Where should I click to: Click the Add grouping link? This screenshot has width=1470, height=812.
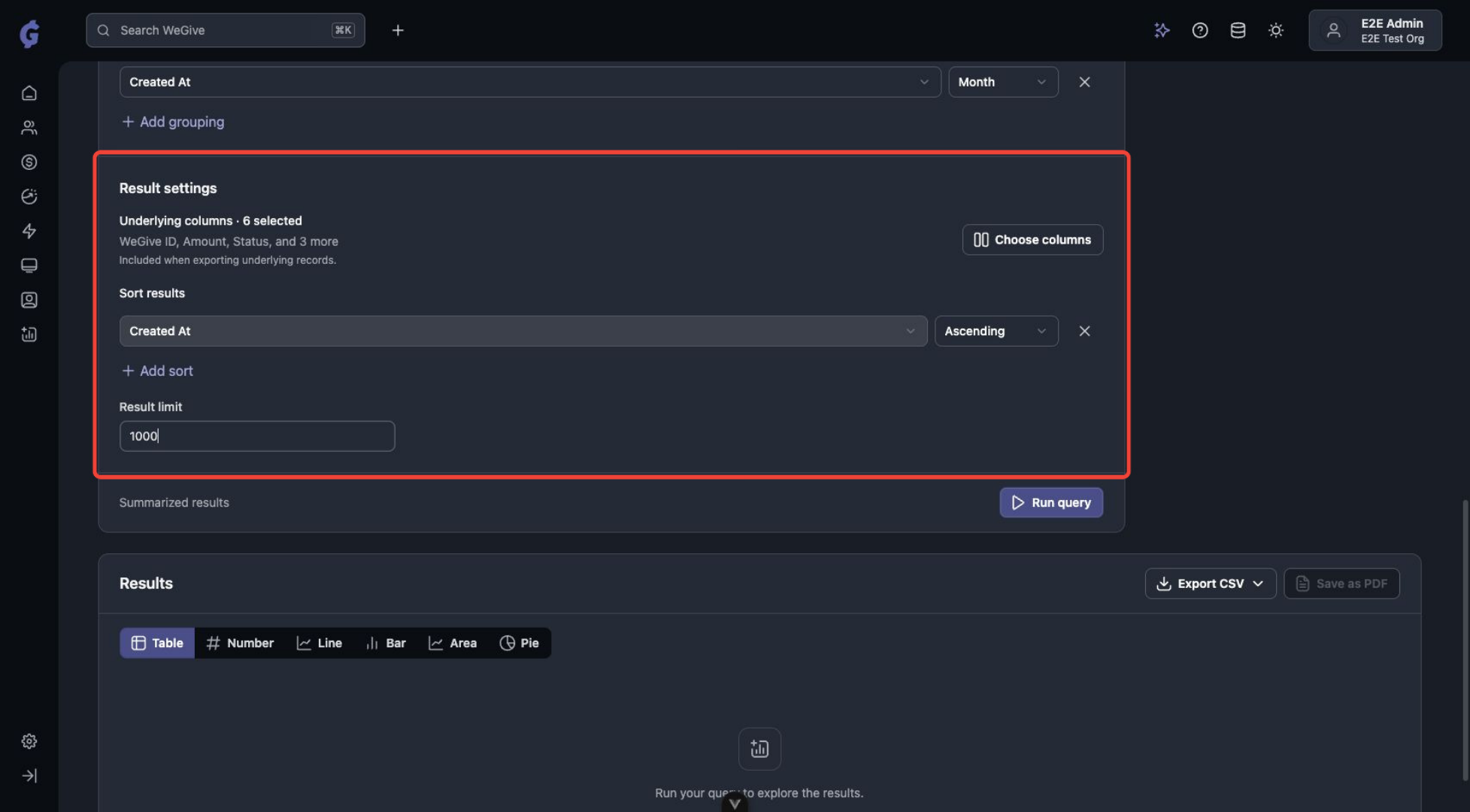[x=173, y=122]
